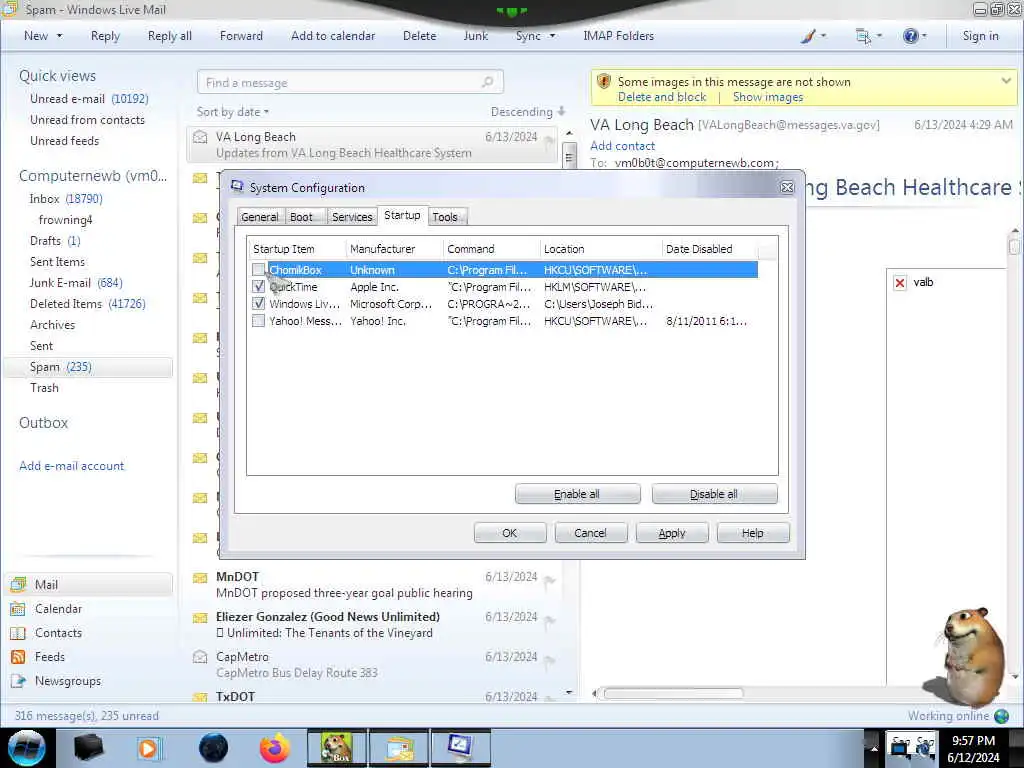Click Add to calendar in toolbar
This screenshot has width=1024, height=768.
pos(333,36)
